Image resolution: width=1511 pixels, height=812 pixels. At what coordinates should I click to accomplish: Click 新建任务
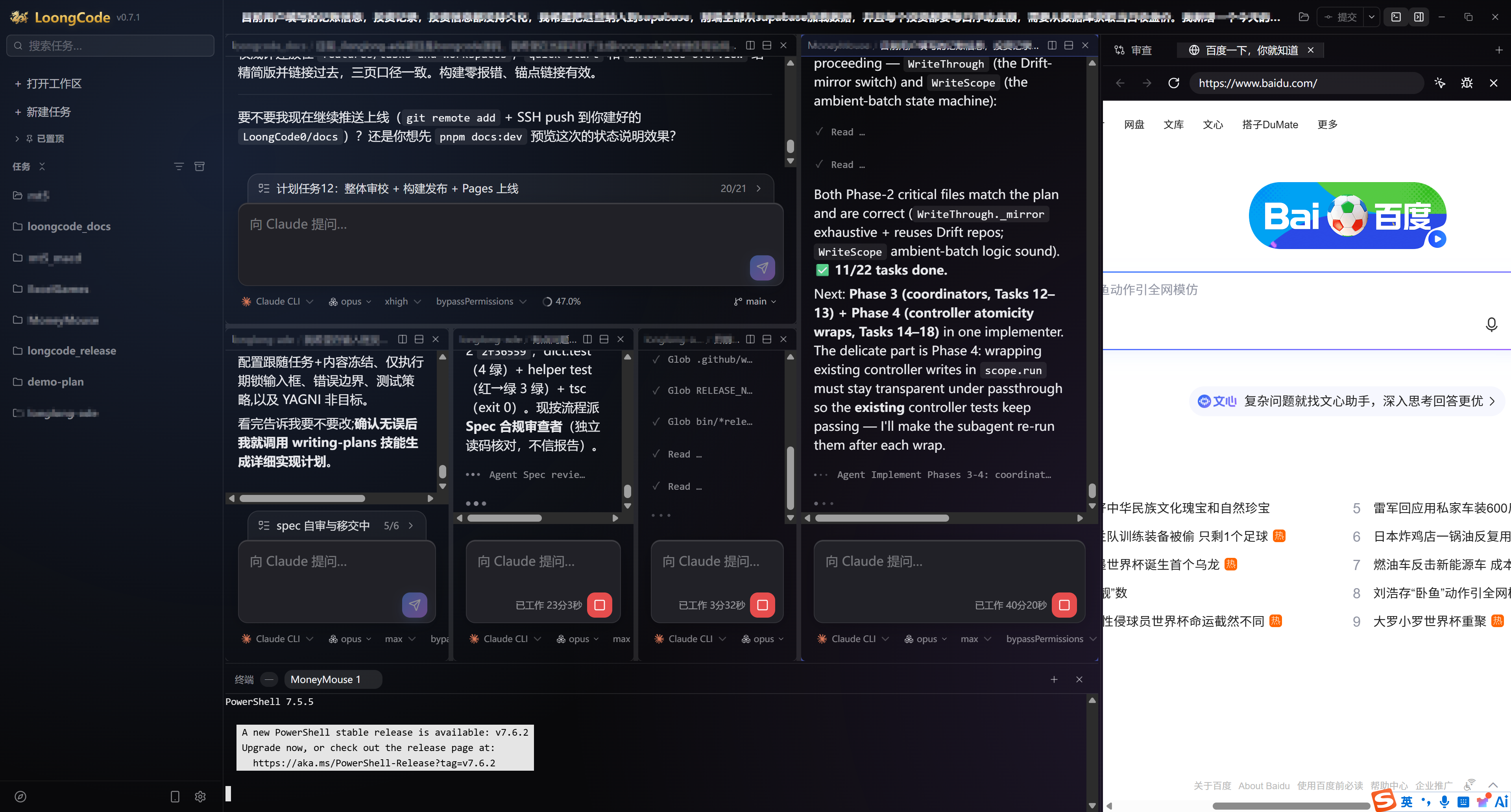42,112
